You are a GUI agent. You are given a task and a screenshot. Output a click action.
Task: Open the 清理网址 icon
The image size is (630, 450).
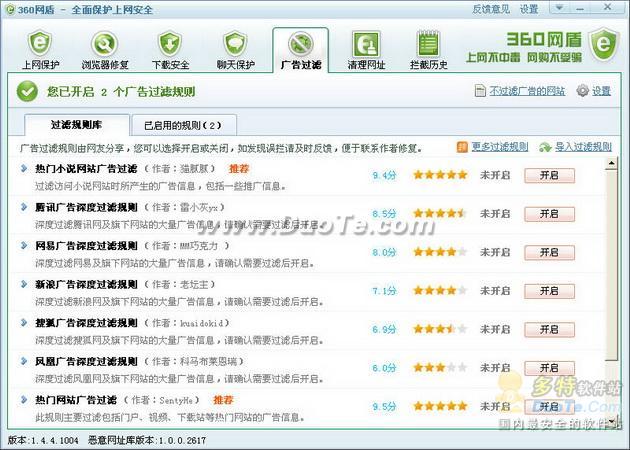(366, 43)
